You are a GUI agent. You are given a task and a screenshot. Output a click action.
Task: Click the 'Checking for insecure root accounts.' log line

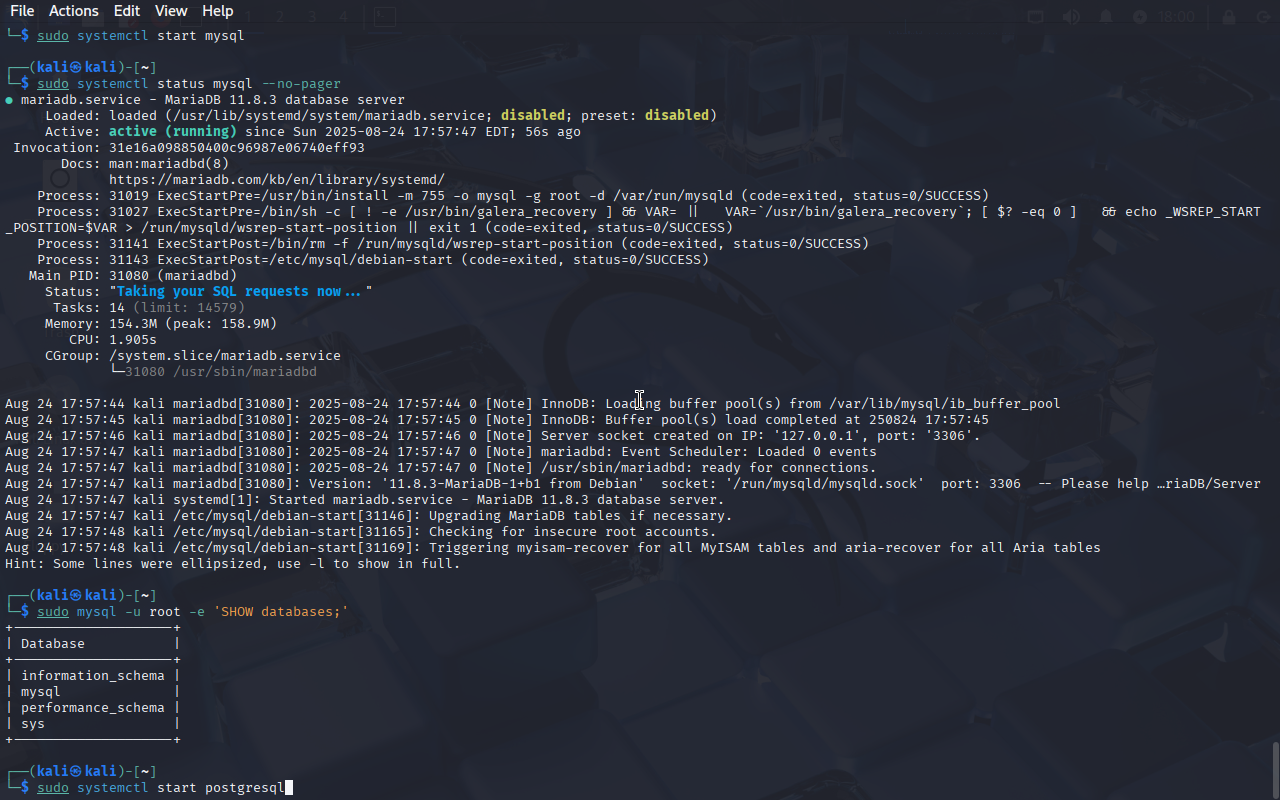(x=361, y=532)
